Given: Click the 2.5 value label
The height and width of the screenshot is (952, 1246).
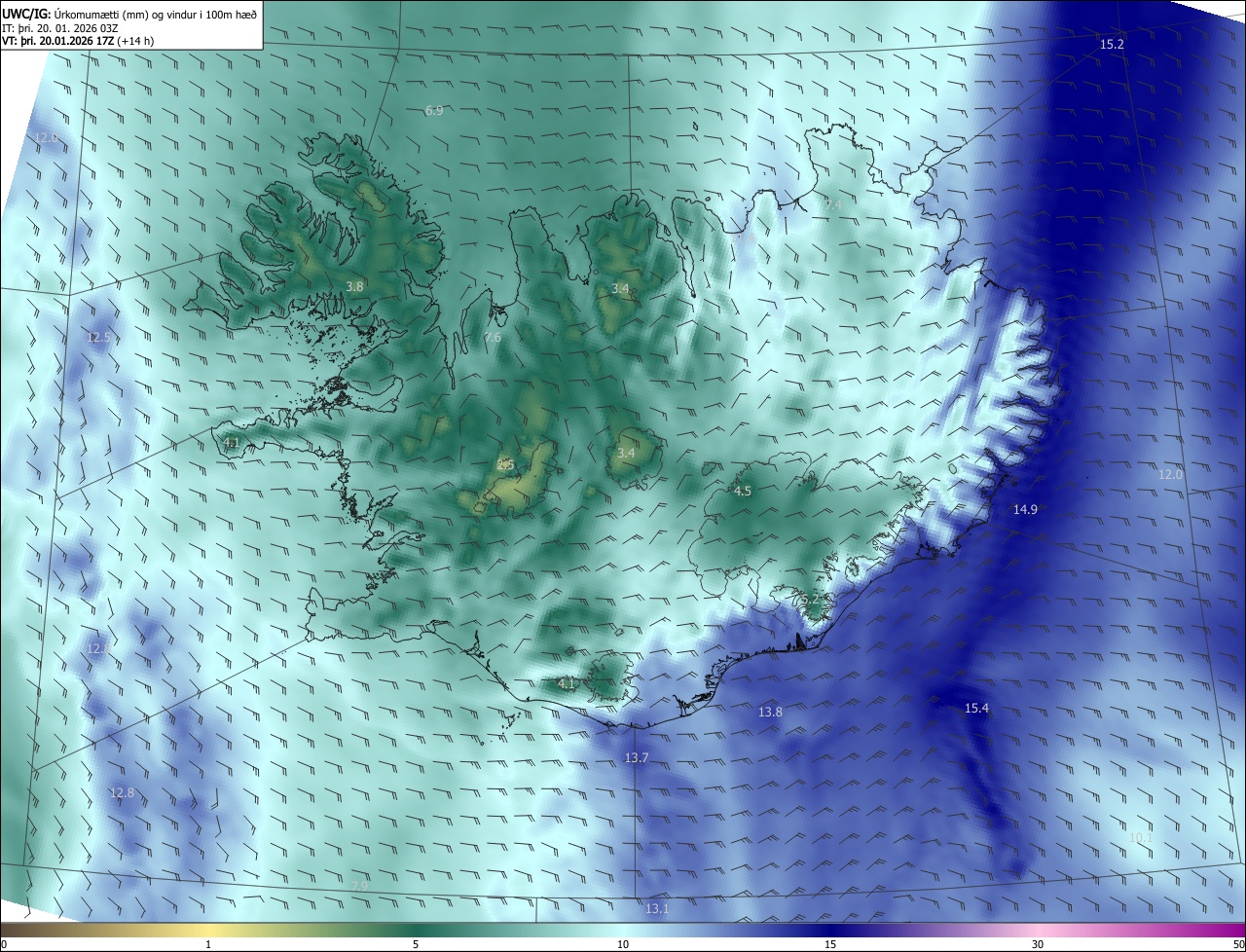Looking at the screenshot, I should pos(505,464).
